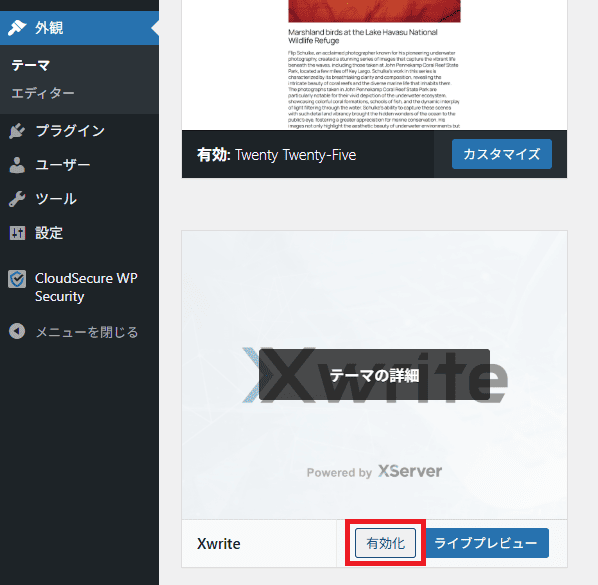Open テーマの詳細 for Xwrite
The height and width of the screenshot is (585, 598).
(374, 375)
